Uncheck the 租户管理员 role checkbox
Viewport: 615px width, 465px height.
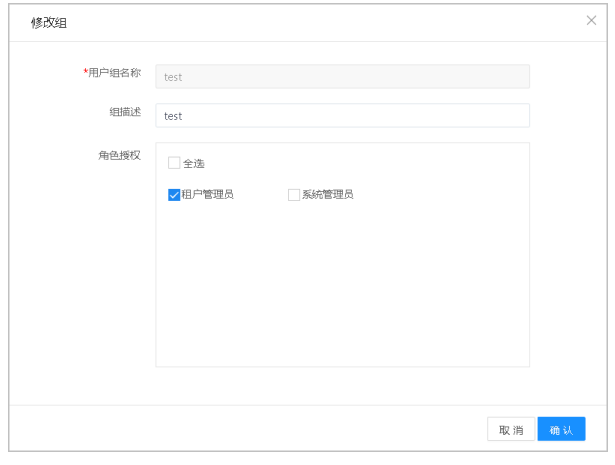click(x=174, y=194)
